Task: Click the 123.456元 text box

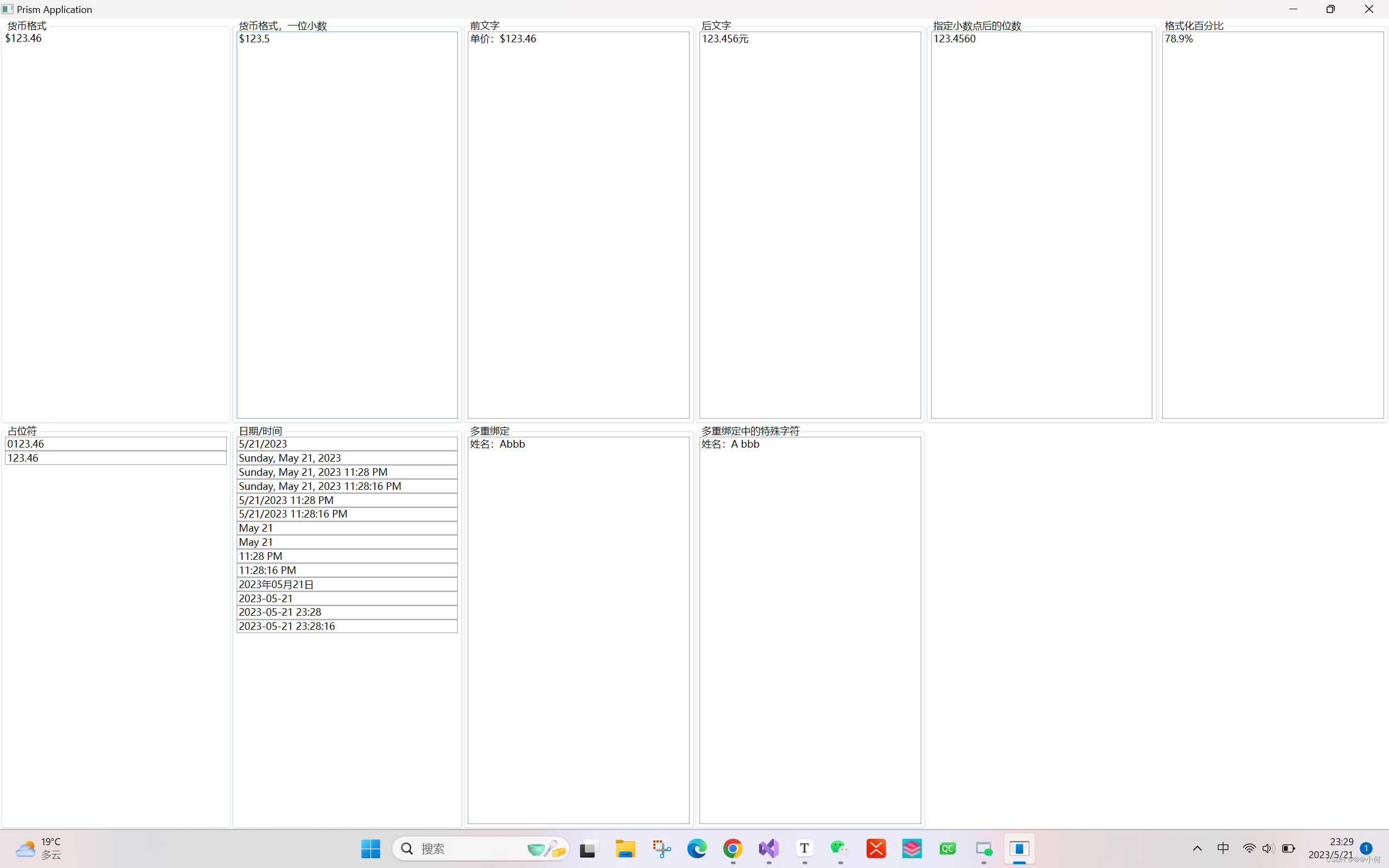Action: (810, 225)
